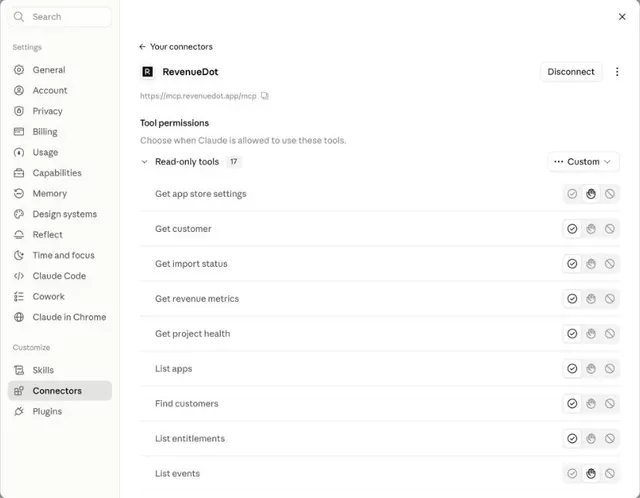The width and height of the screenshot is (640, 498).
Task: Require approval for Get project health
Action: tap(591, 334)
